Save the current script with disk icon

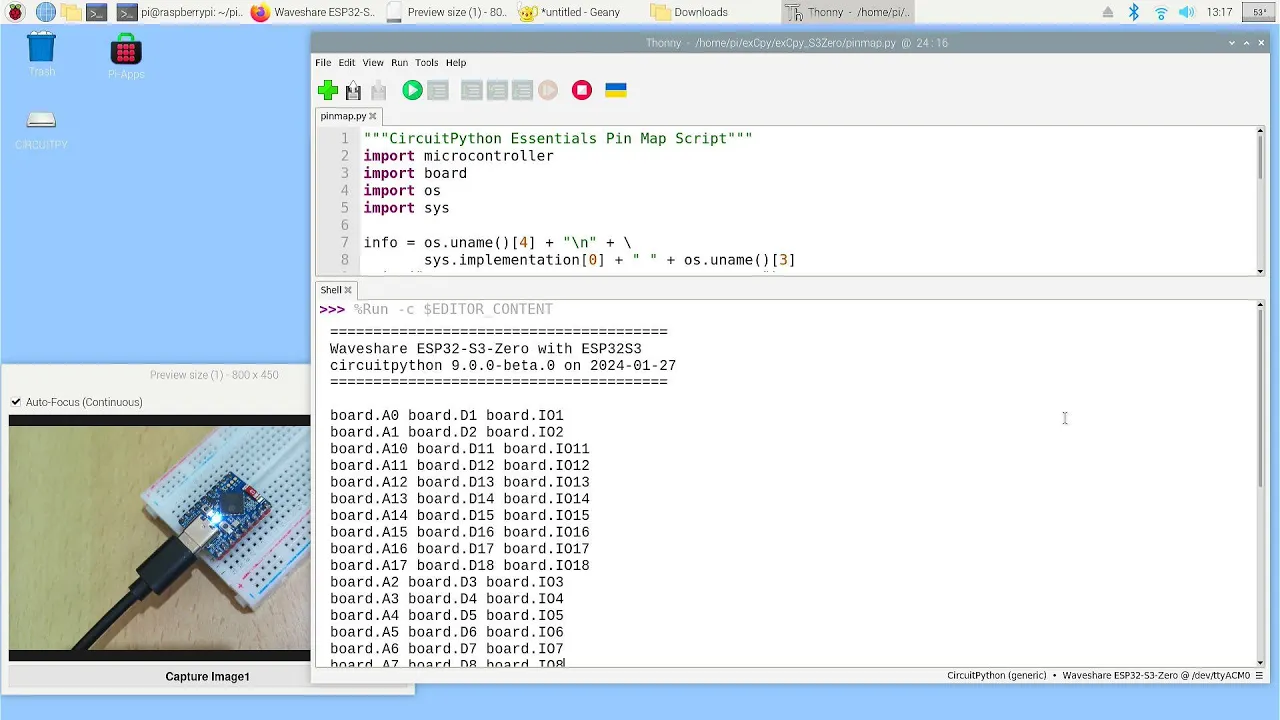tap(378, 91)
